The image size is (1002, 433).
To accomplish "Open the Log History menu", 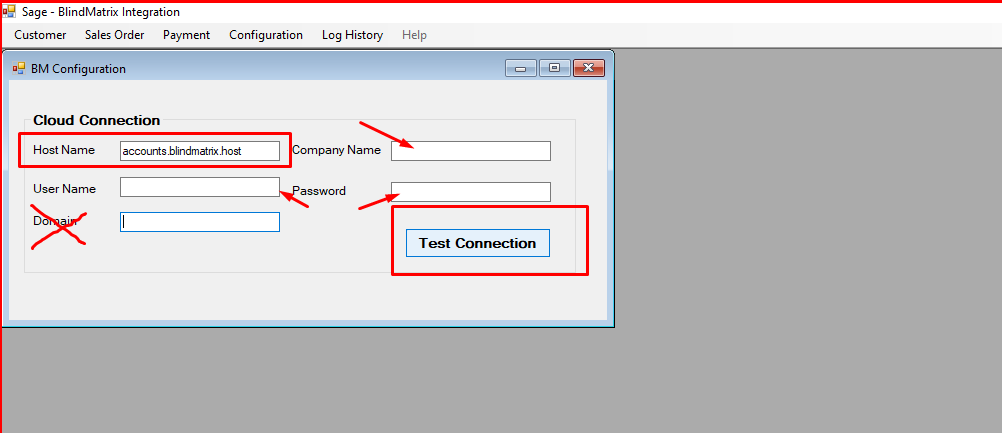I will coord(352,35).
